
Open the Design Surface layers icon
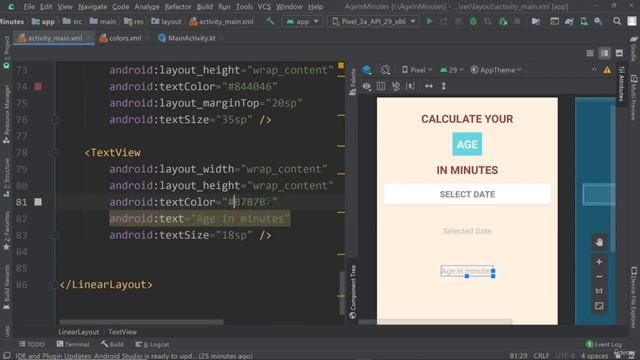(367, 70)
